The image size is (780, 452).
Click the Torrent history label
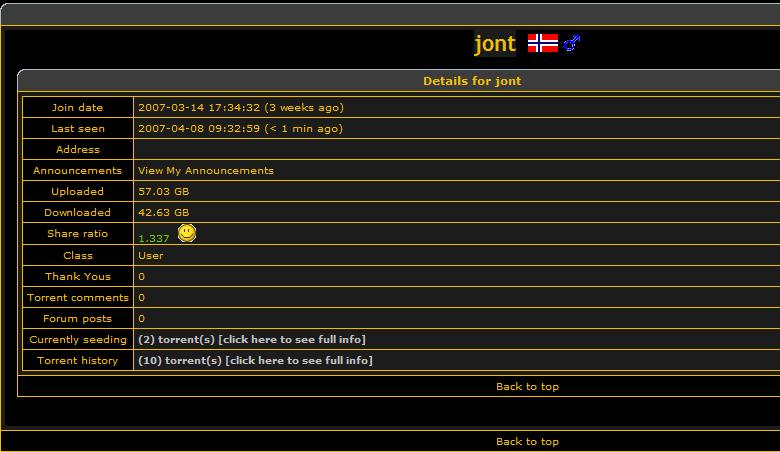78,361
